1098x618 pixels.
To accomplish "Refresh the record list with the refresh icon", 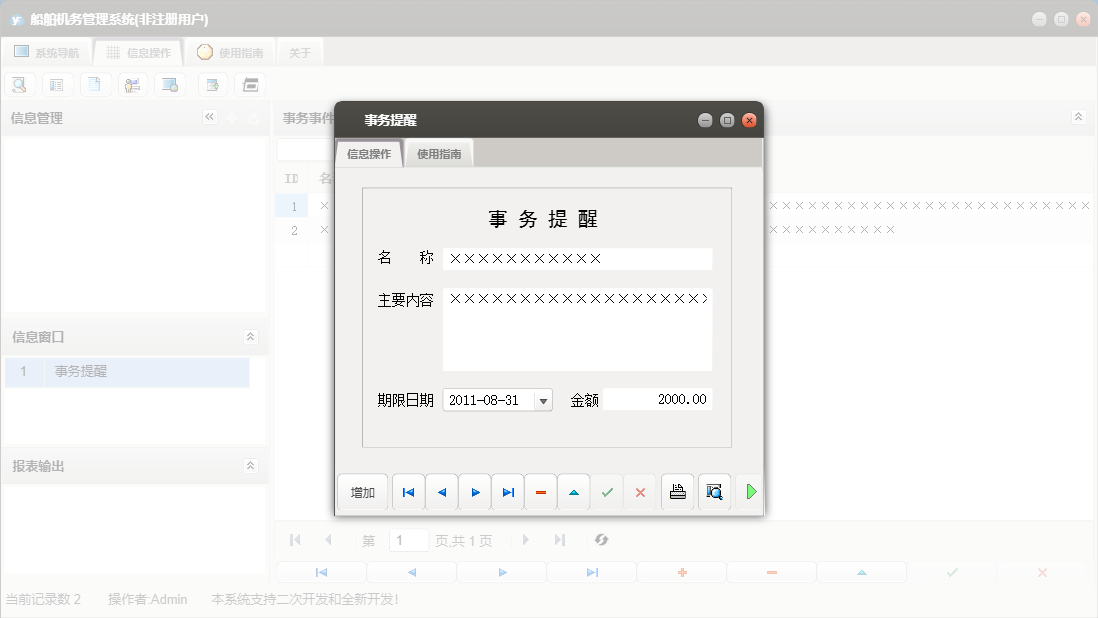I will (x=601, y=540).
